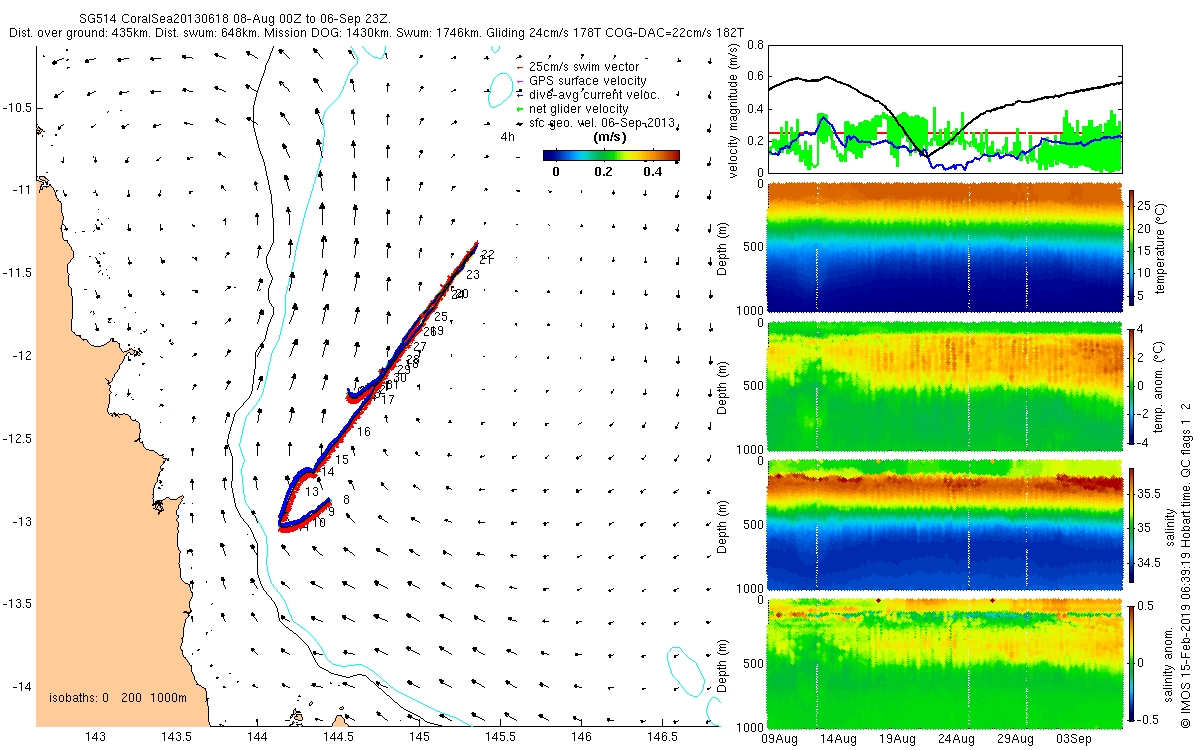
Task: Click day marker '15' on glider track
Action: (x=342, y=460)
